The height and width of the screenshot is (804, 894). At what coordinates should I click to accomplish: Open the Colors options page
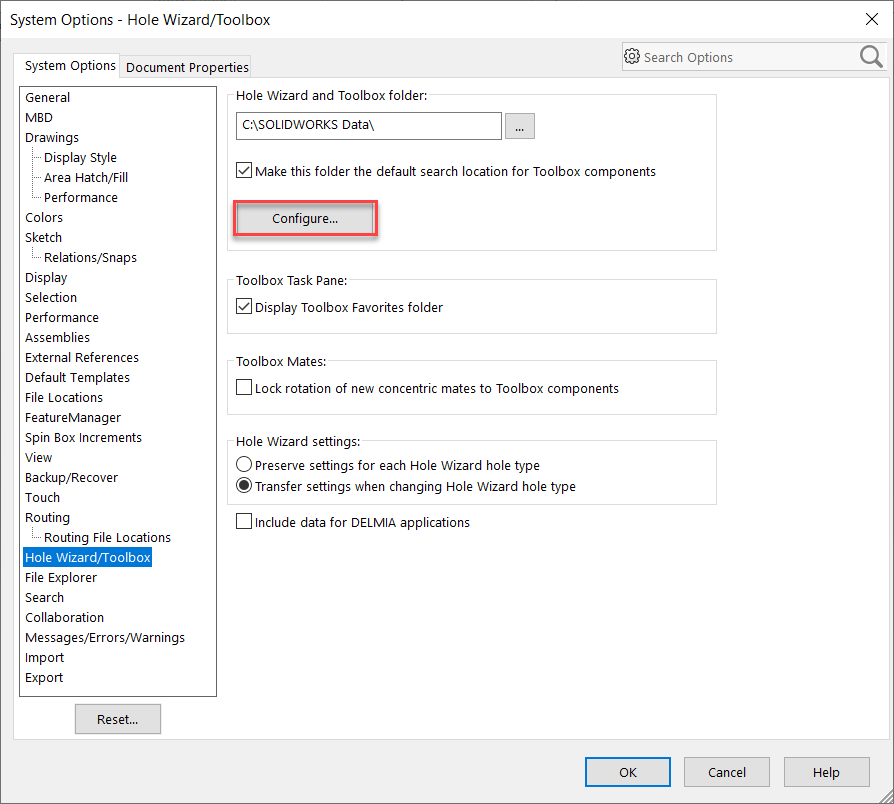(44, 218)
